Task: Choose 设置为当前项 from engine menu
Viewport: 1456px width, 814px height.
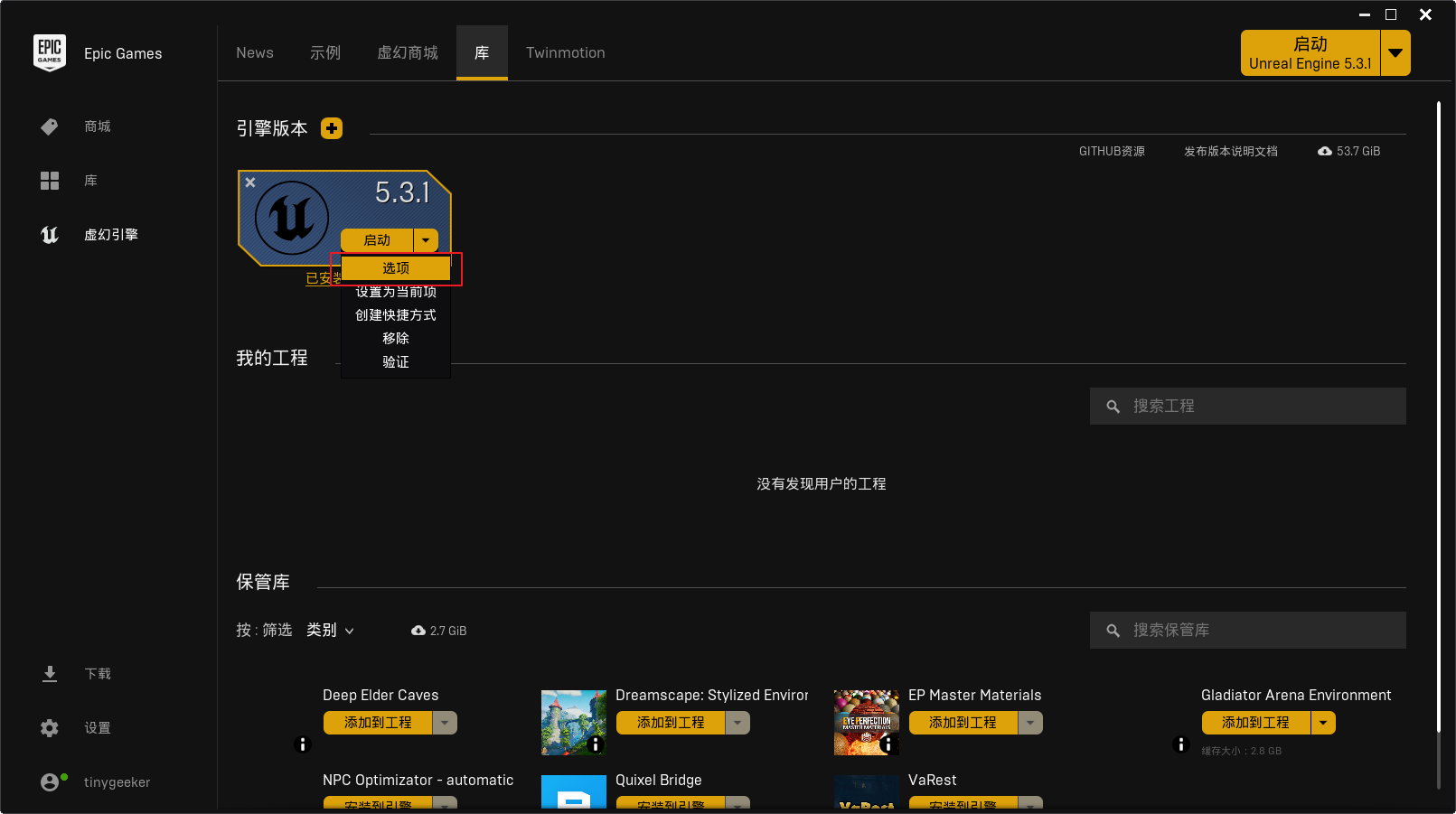Action: (x=396, y=292)
